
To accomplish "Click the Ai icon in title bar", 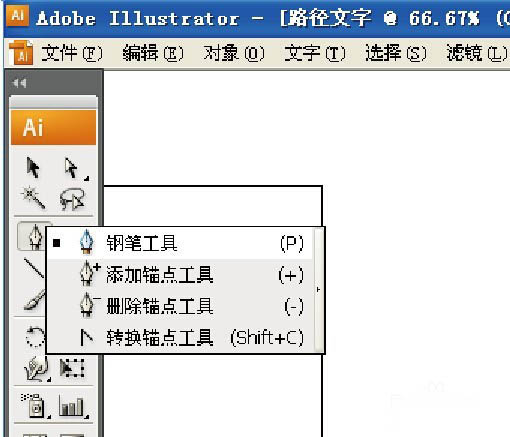I will pyautogui.click(x=18, y=15).
